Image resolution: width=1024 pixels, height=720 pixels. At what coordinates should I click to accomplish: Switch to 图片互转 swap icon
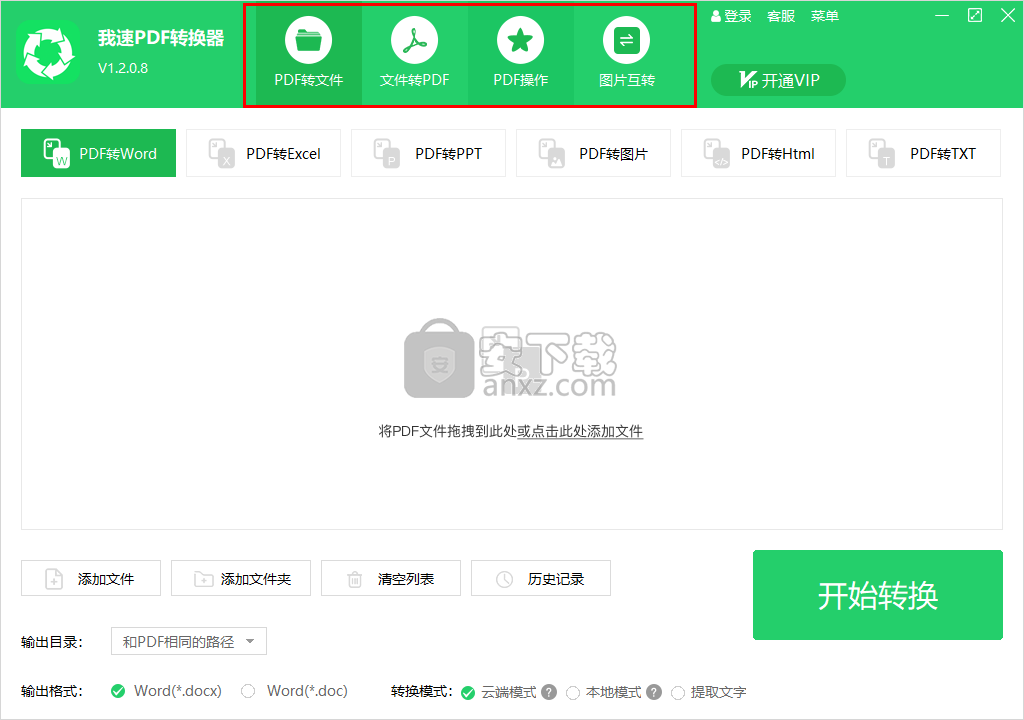pos(626,41)
